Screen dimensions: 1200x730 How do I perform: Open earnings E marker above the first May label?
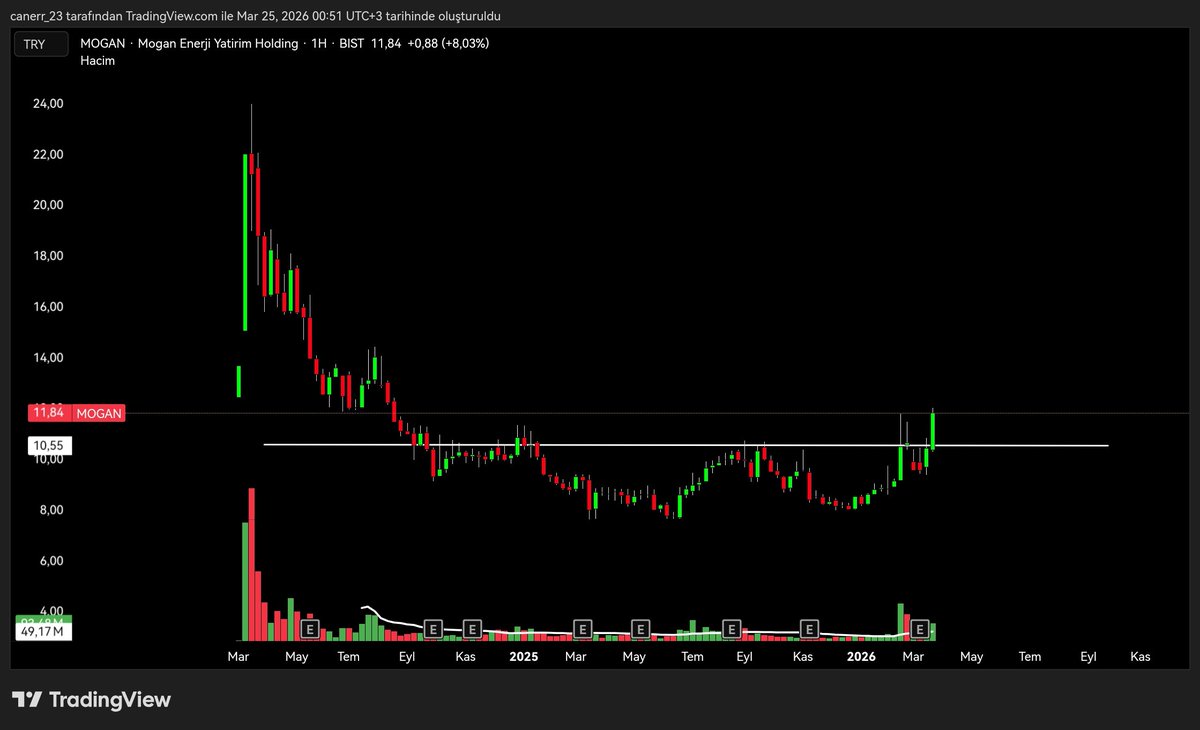click(x=310, y=630)
